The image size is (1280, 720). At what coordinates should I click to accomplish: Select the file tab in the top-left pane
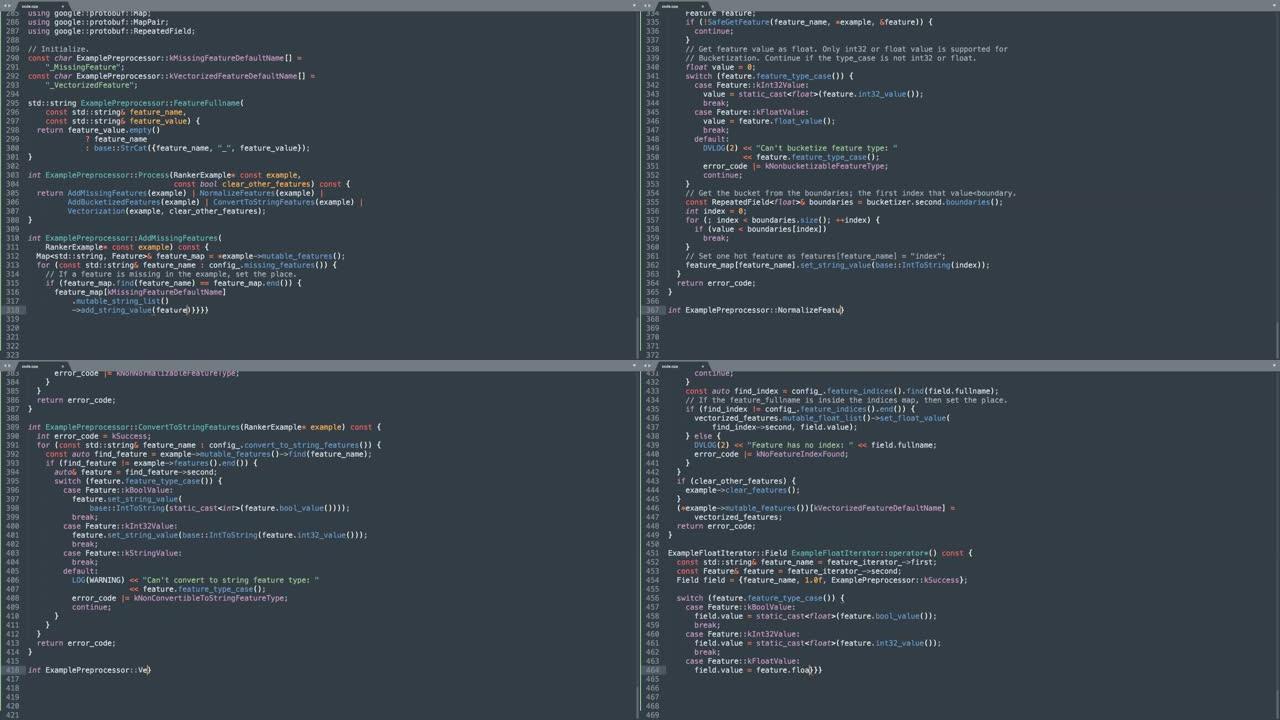point(30,6)
